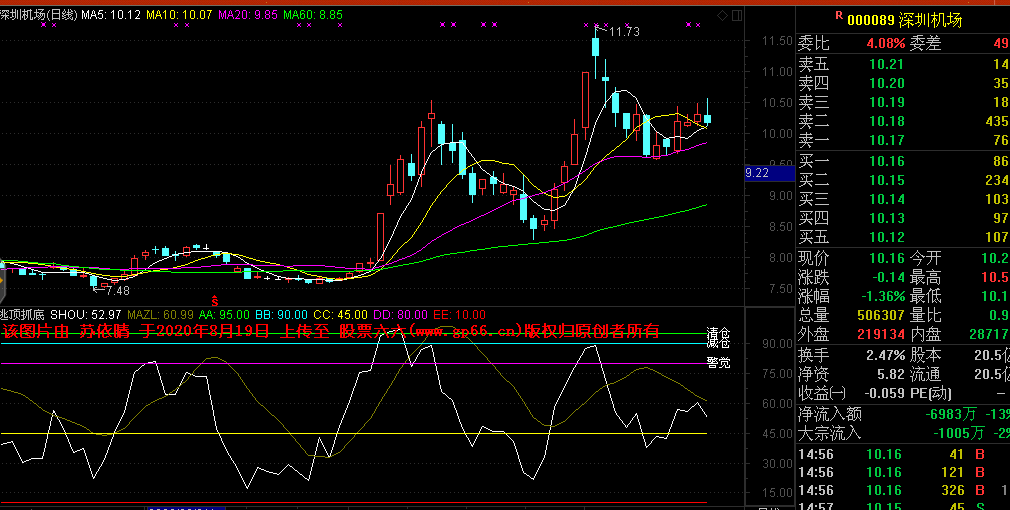Click the 外盘 value 219134
This screenshot has width=1010, height=510.
[879, 335]
